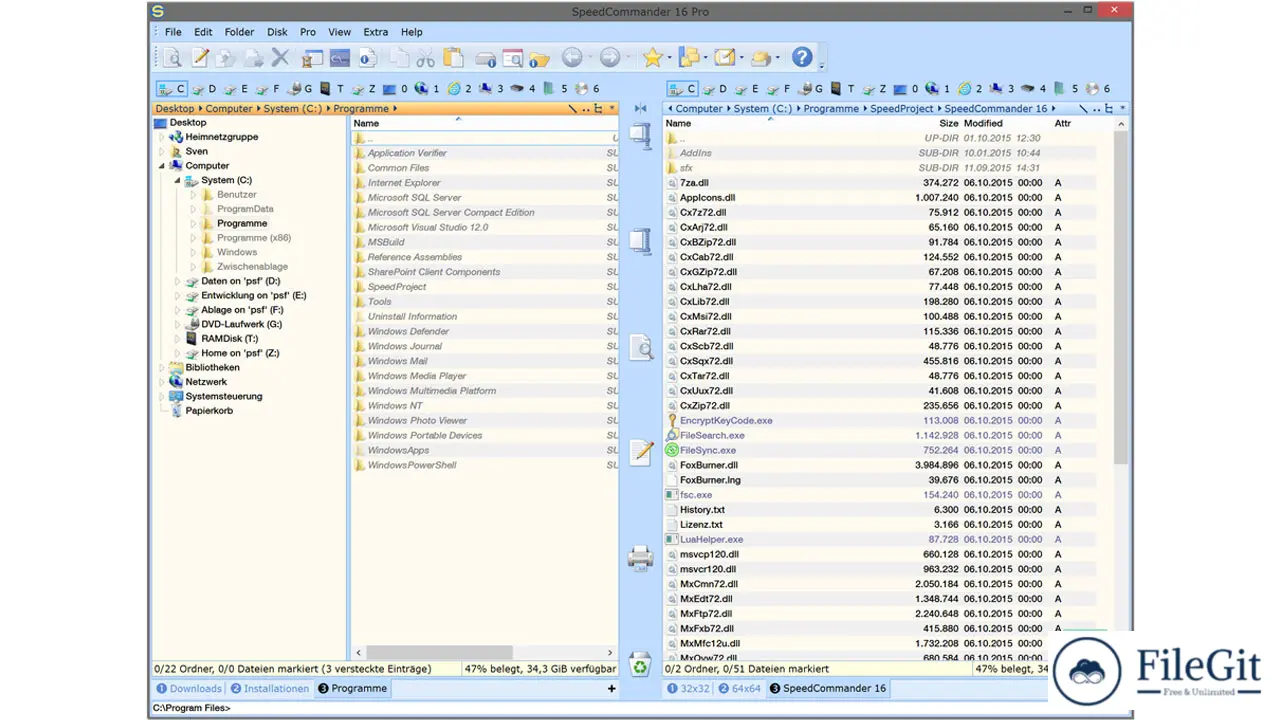Select Programme (x86) in the tree

click(x=254, y=238)
